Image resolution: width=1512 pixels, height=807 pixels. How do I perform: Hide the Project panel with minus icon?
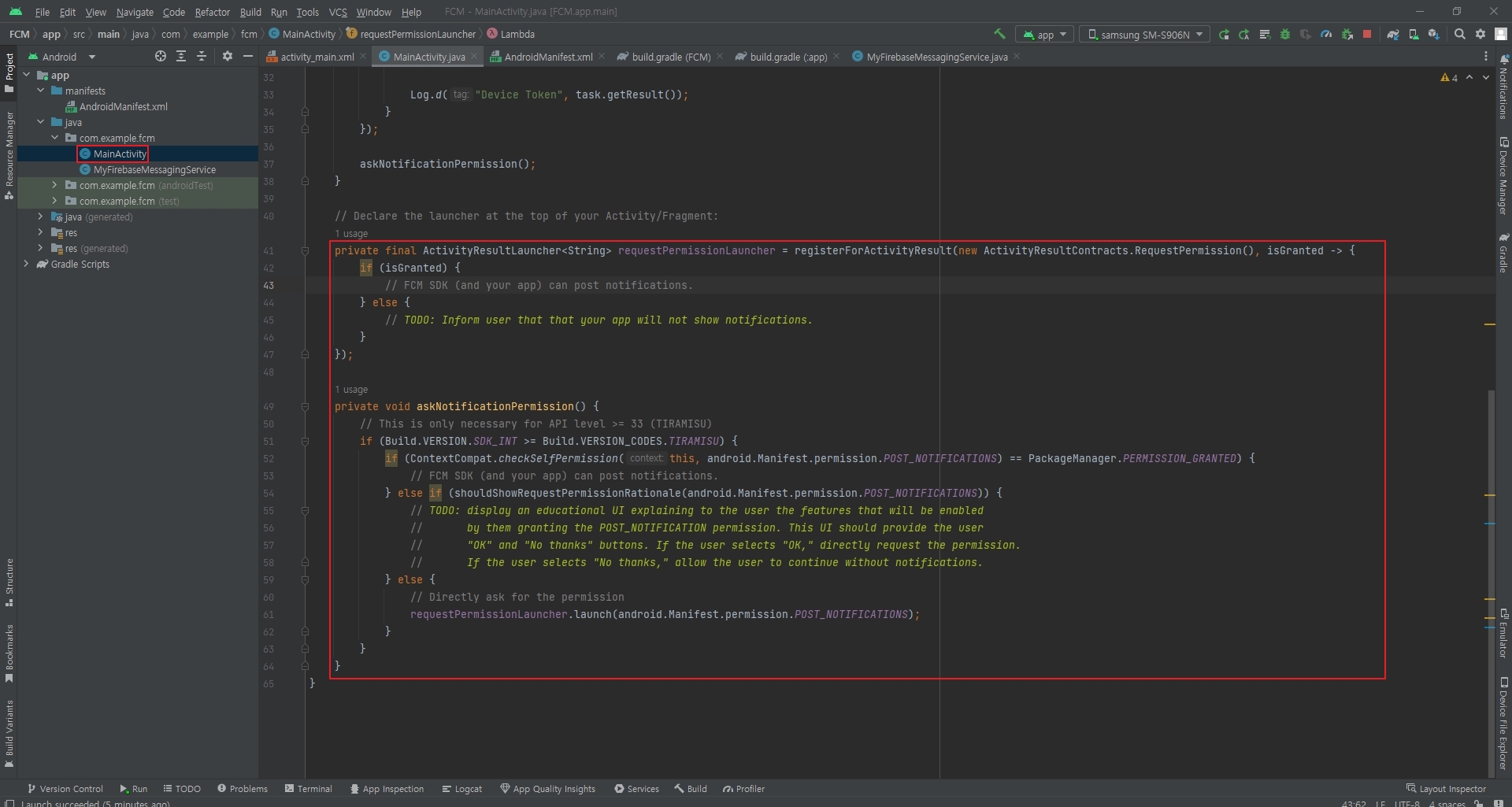[x=248, y=56]
